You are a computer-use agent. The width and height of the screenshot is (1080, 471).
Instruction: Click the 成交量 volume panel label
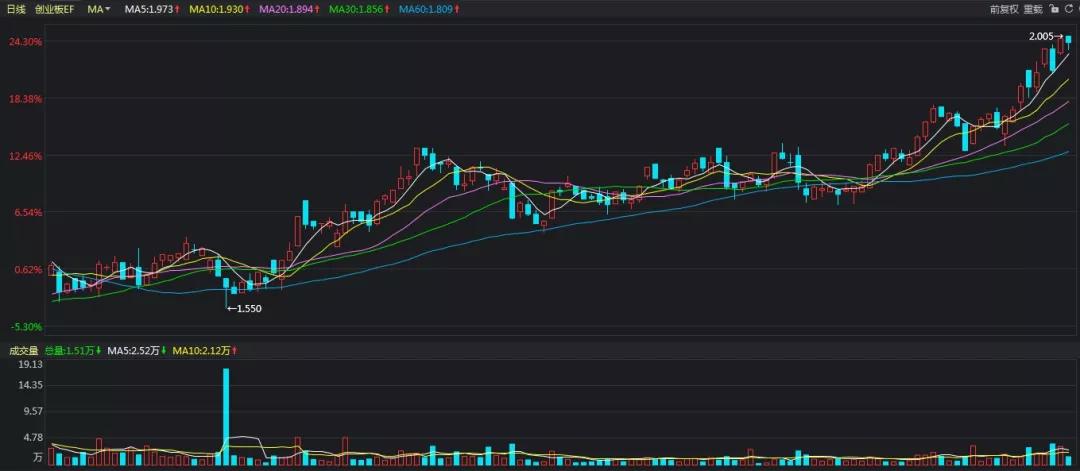point(23,350)
